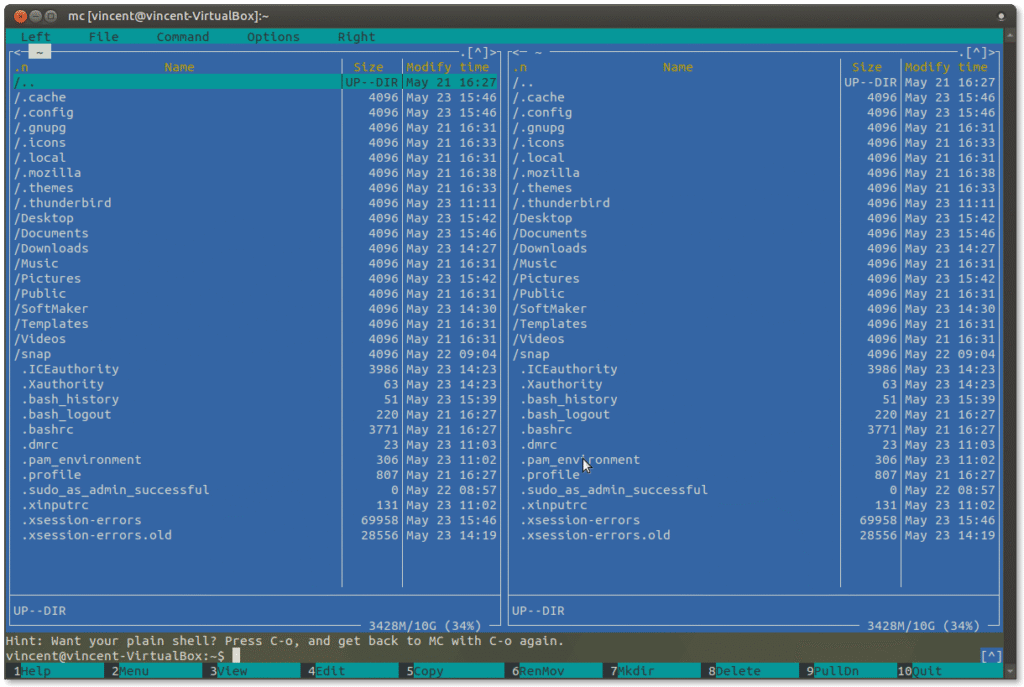Open the Left menu

point(35,37)
